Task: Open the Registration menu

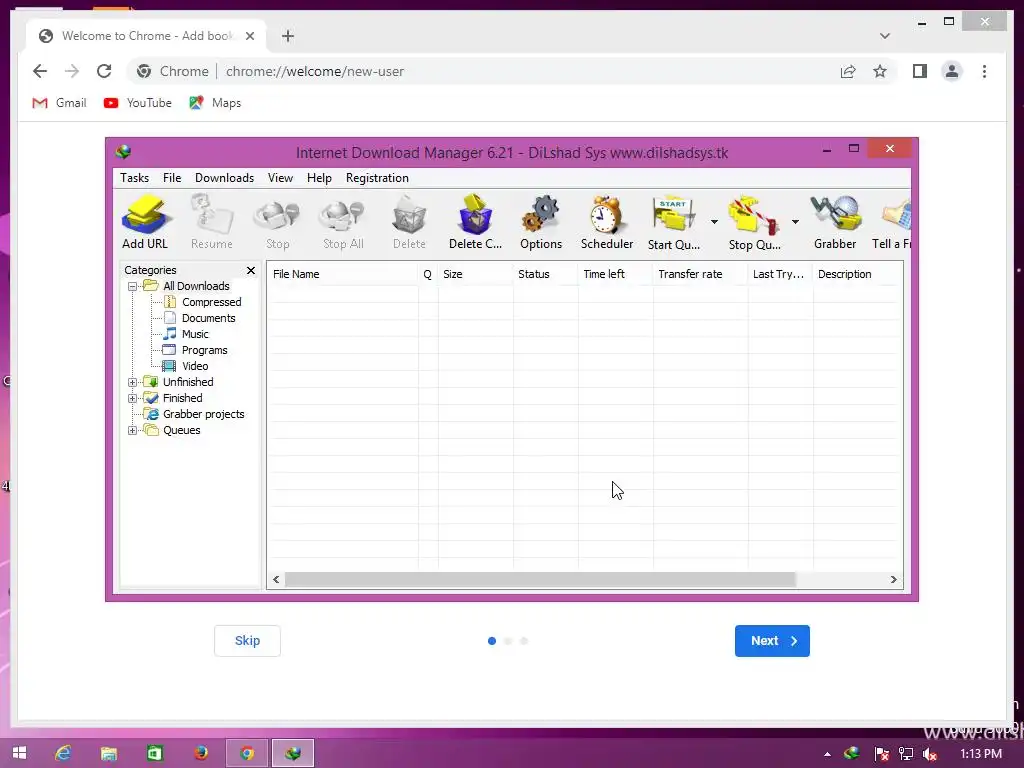Action: point(377,178)
